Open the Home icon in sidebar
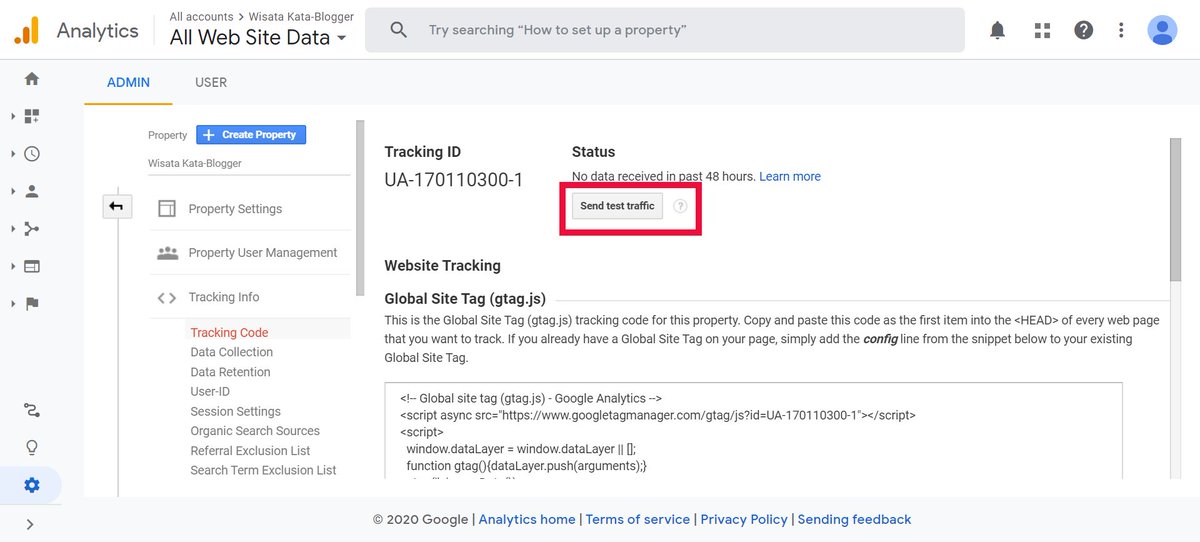Viewport: 1200px width, 542px height. (x=32, y=78)
